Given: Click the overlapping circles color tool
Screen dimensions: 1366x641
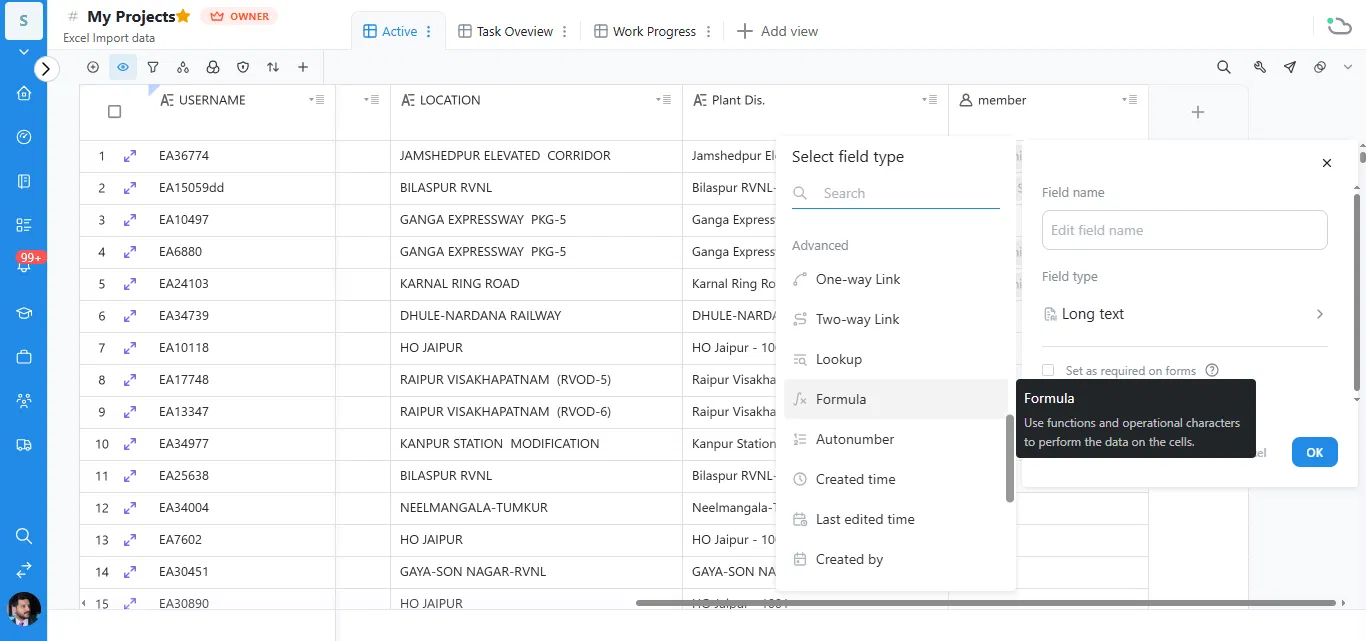Looking at the screenshot, I should [213, 67].
